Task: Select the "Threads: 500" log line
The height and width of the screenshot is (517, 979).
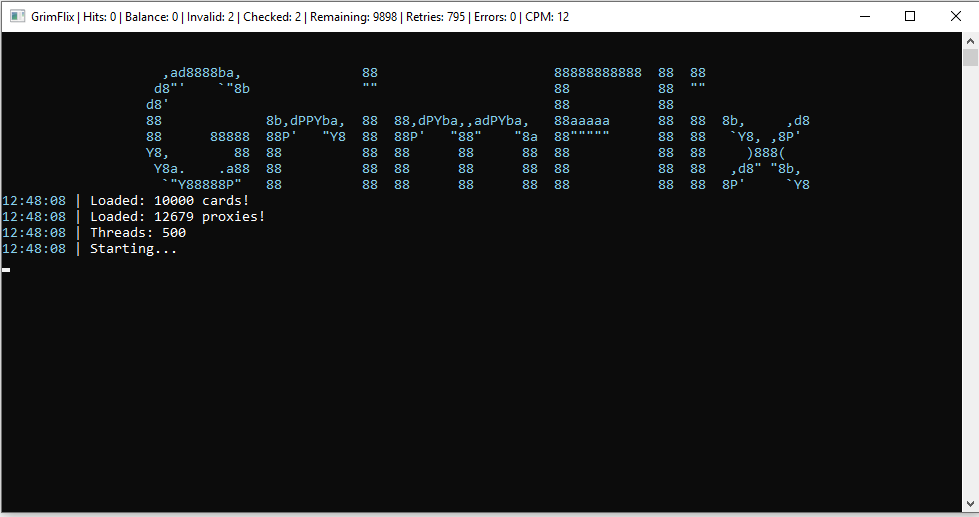Action: (x=138, y=232)
